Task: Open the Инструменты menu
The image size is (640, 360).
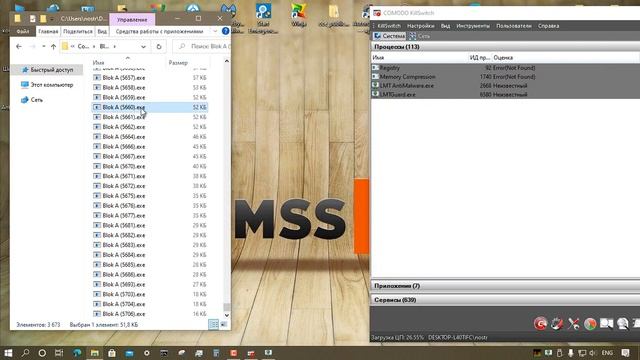Action: click(473, 26)
